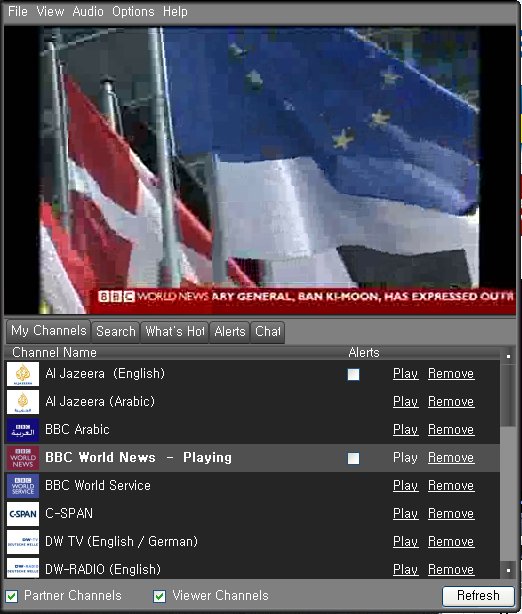This screenshot has width=522, height=614.
Task: Open the Options menu
Action: coord(133,12)
